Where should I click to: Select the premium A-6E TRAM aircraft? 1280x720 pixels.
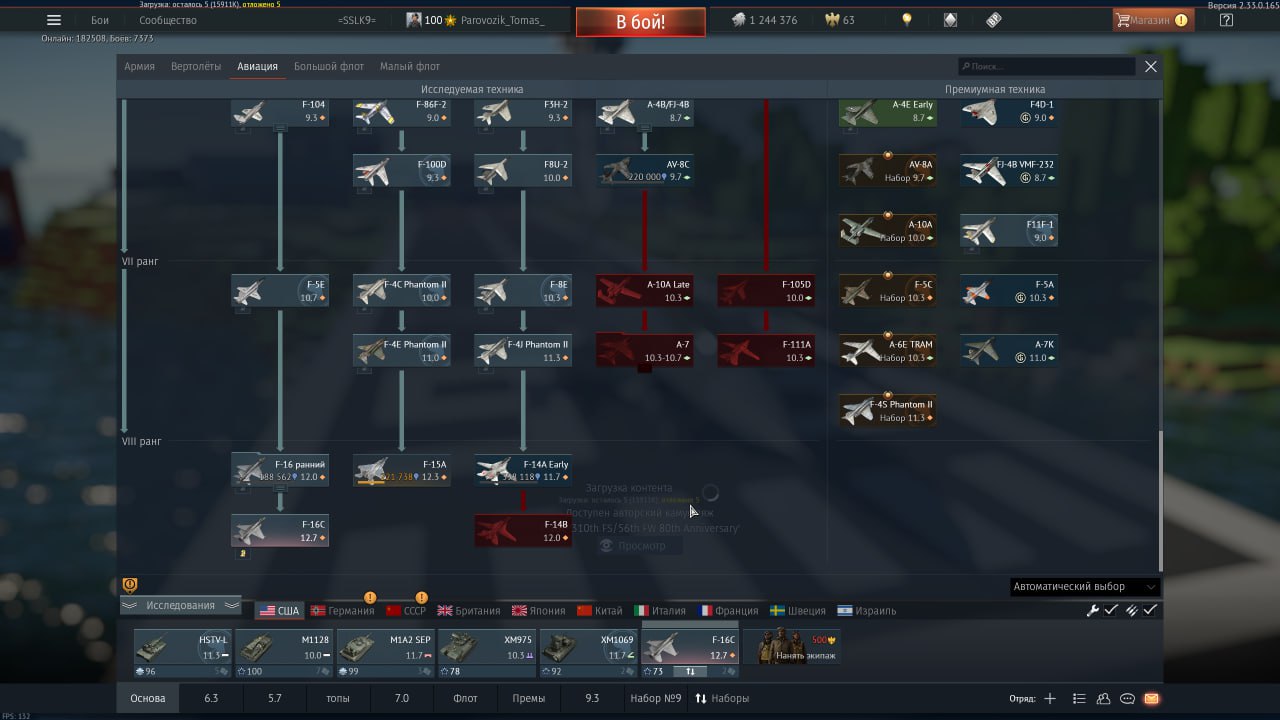[x=888, y=351]
